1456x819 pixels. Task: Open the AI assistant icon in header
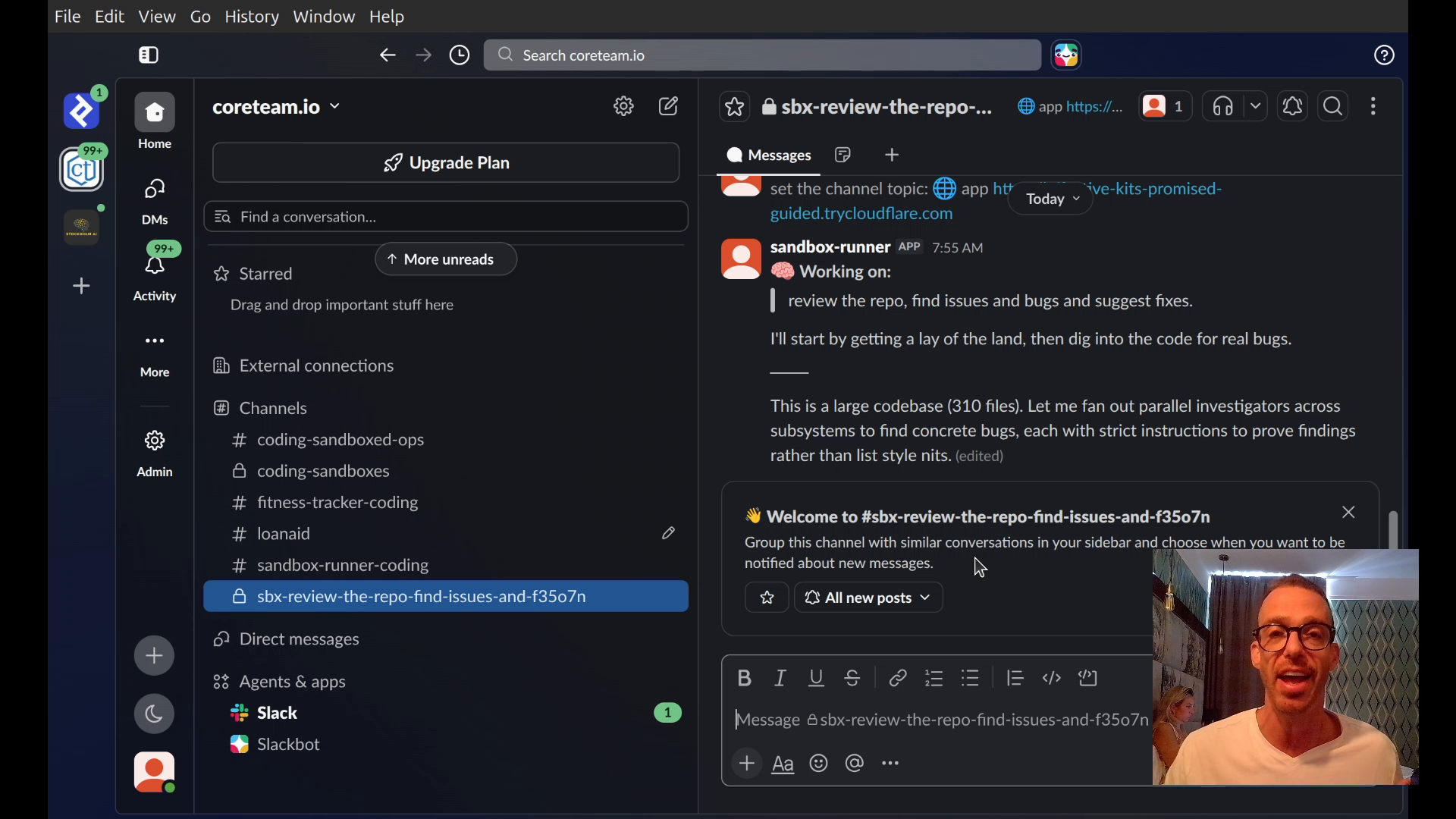[x=1067, y=55]
